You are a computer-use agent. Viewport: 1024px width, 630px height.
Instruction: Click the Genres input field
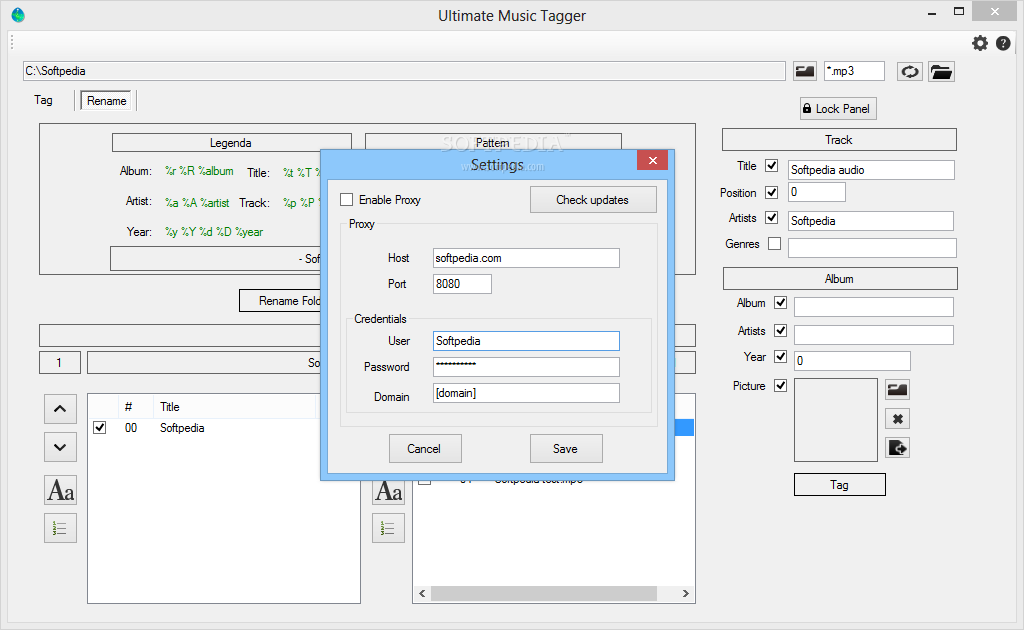[872, 247]
